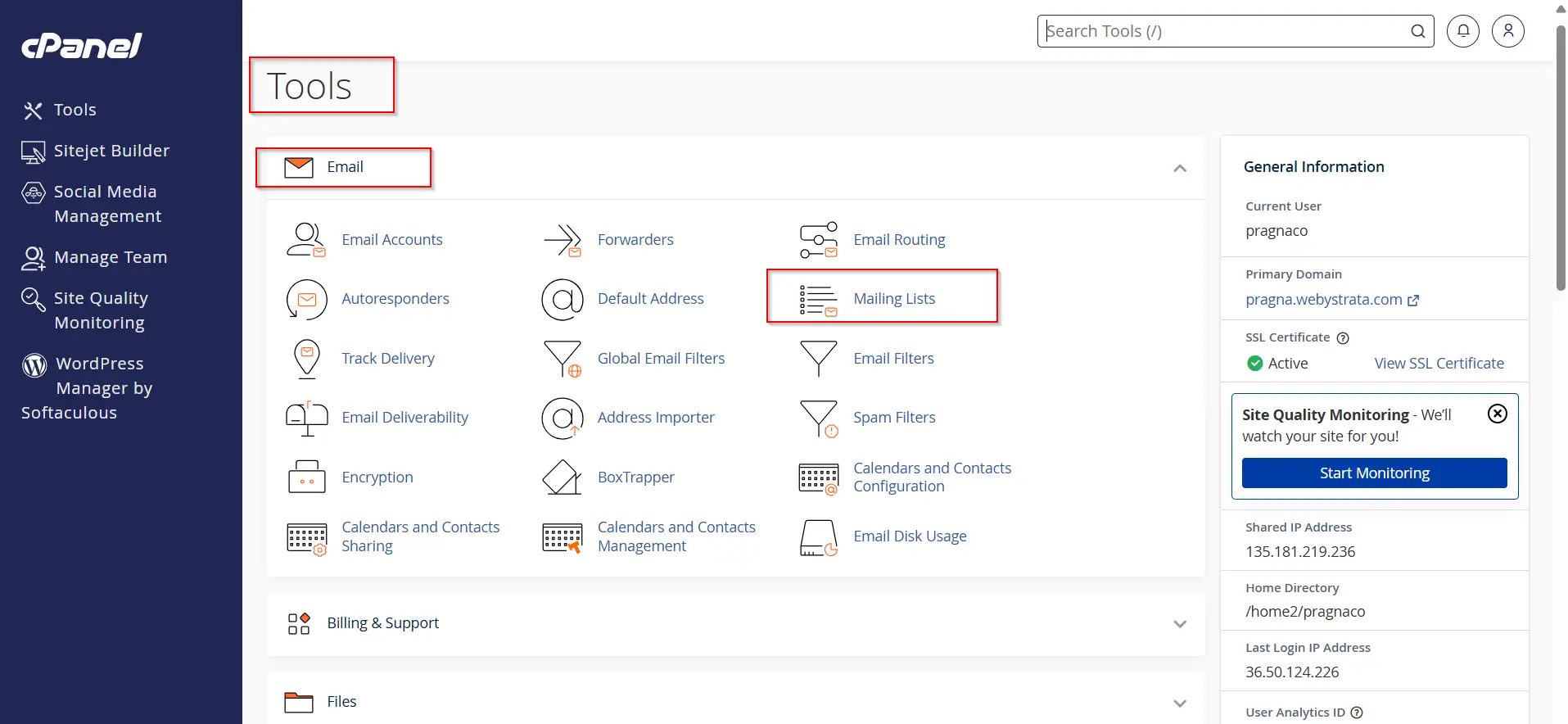Click Calendars and Contacts Management icon
This screenshot has height=724, width=1568.
click(563, 538)
